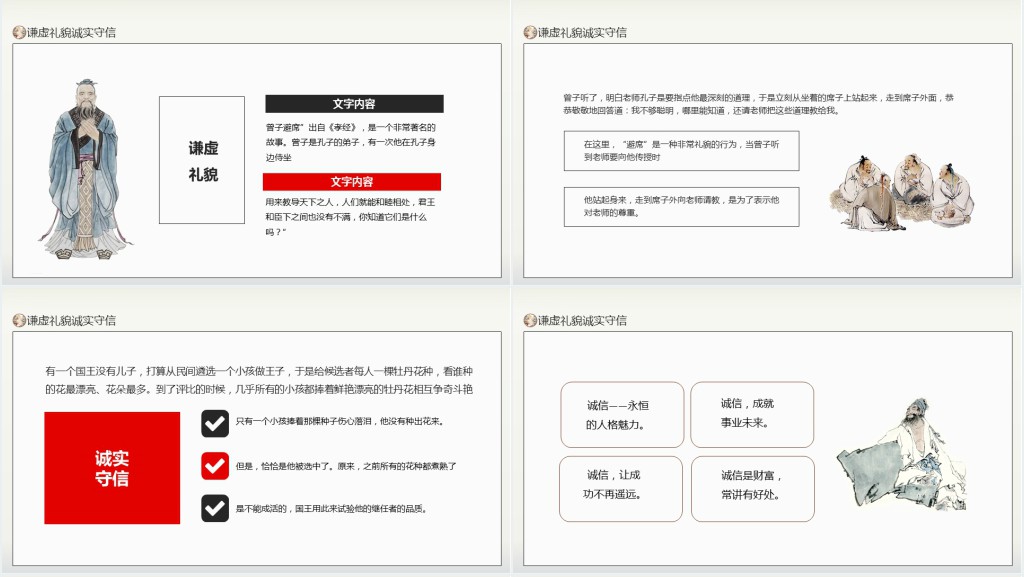
Task: Click the paragraph starting 曾子听了
Action: [x=758, y=104]
